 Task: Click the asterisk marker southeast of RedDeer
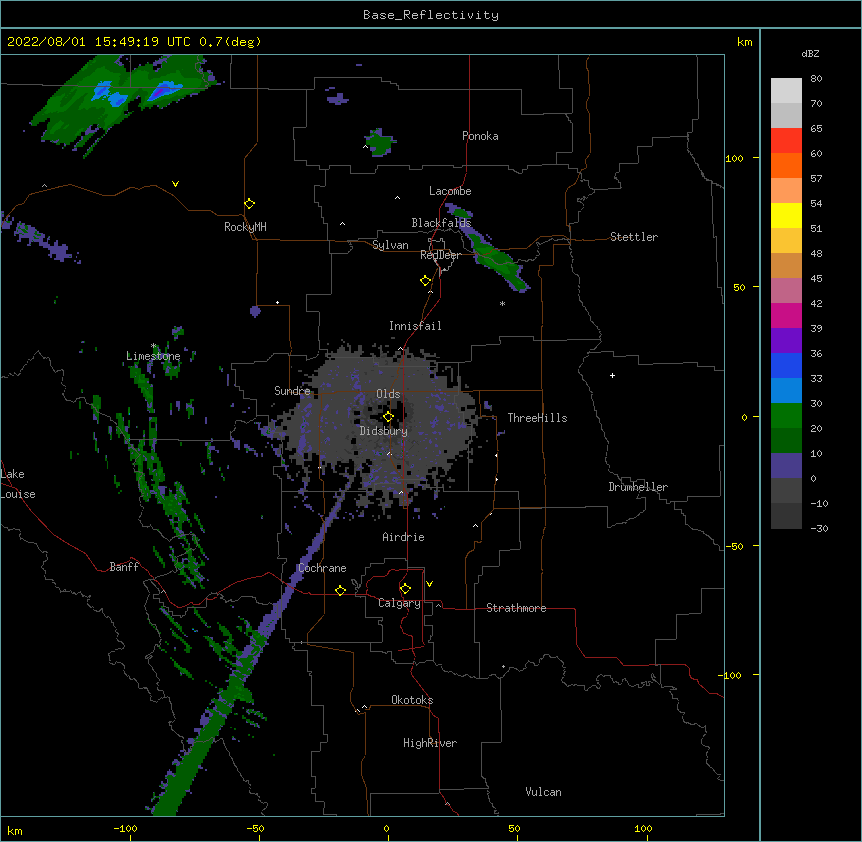pos(502,303)
